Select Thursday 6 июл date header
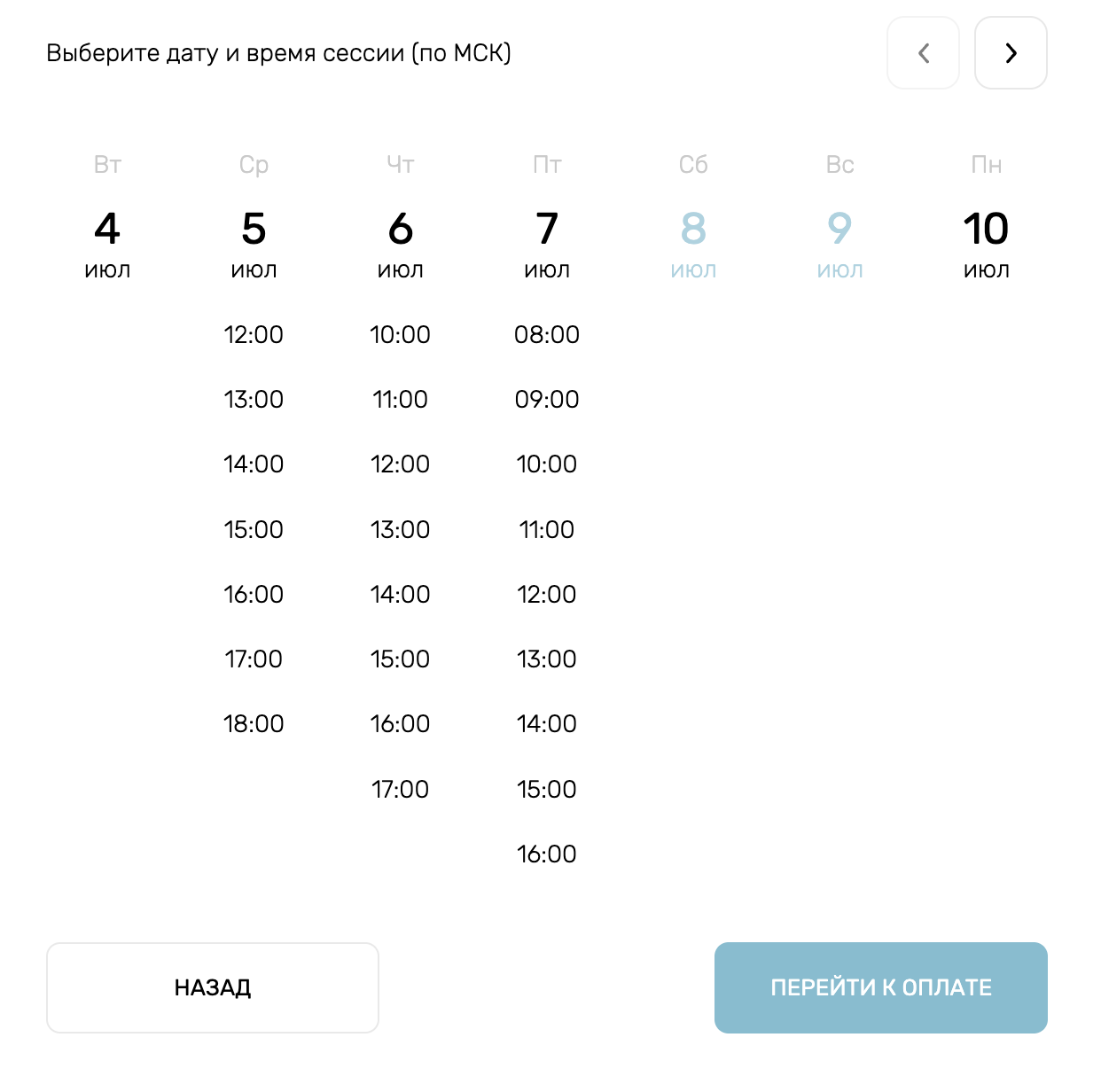 pos(400,241)
